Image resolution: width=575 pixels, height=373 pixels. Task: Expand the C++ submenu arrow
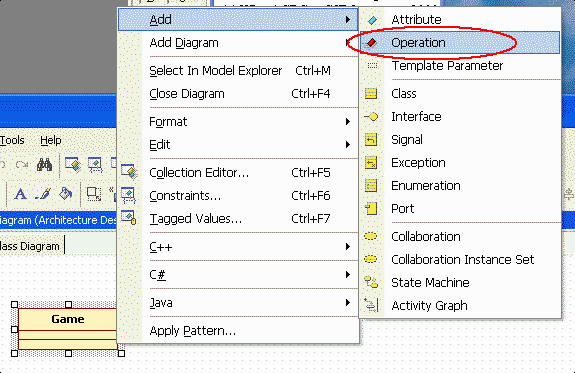tap(348, 246)
